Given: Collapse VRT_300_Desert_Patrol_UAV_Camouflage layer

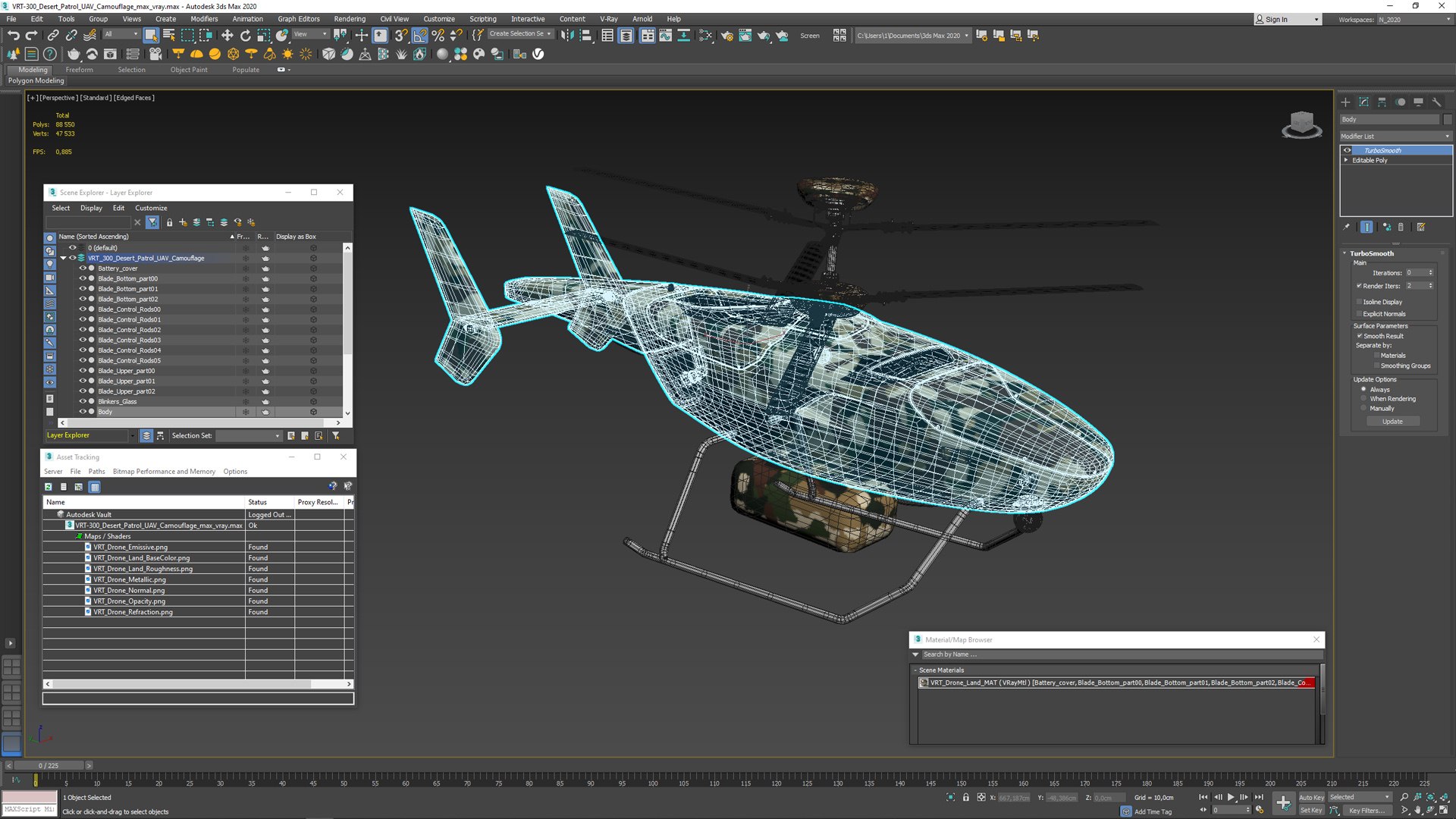Looking at the screenshot, I should pos(64,258).
